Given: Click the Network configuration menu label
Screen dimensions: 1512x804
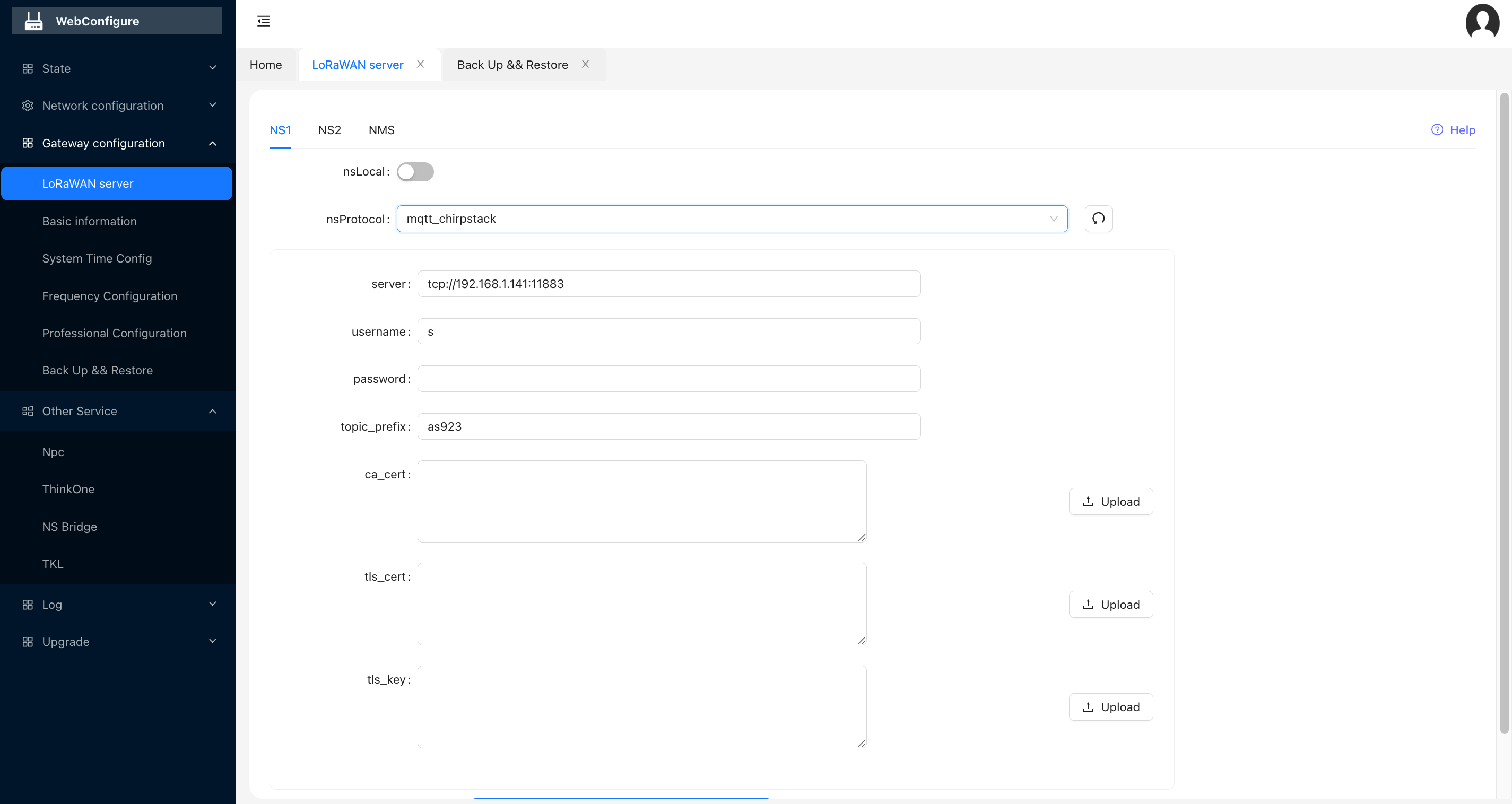Looking at the screenshot, I should [x=103, y=106].
